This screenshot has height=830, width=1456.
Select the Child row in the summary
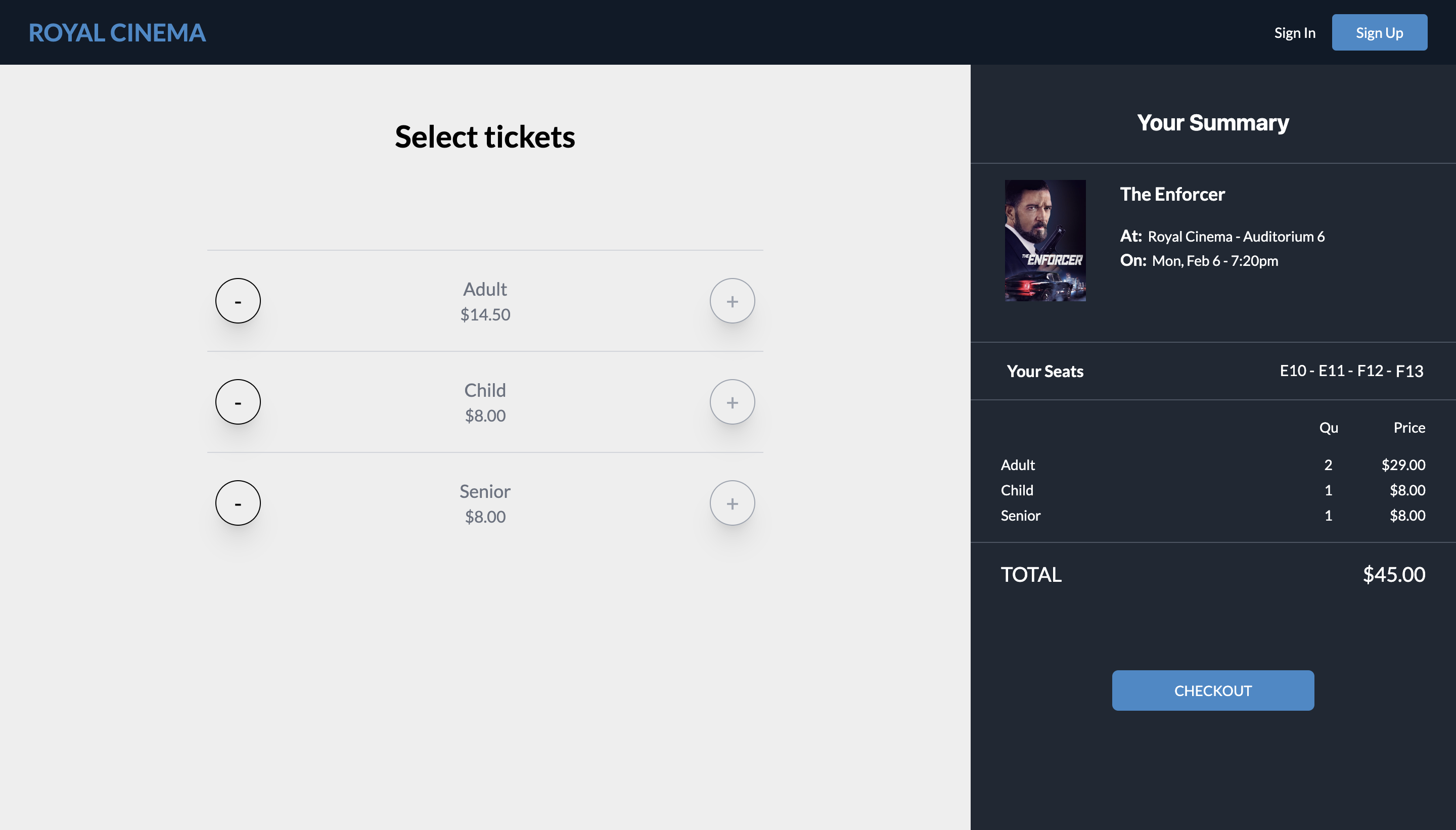tap(1016, 490)
